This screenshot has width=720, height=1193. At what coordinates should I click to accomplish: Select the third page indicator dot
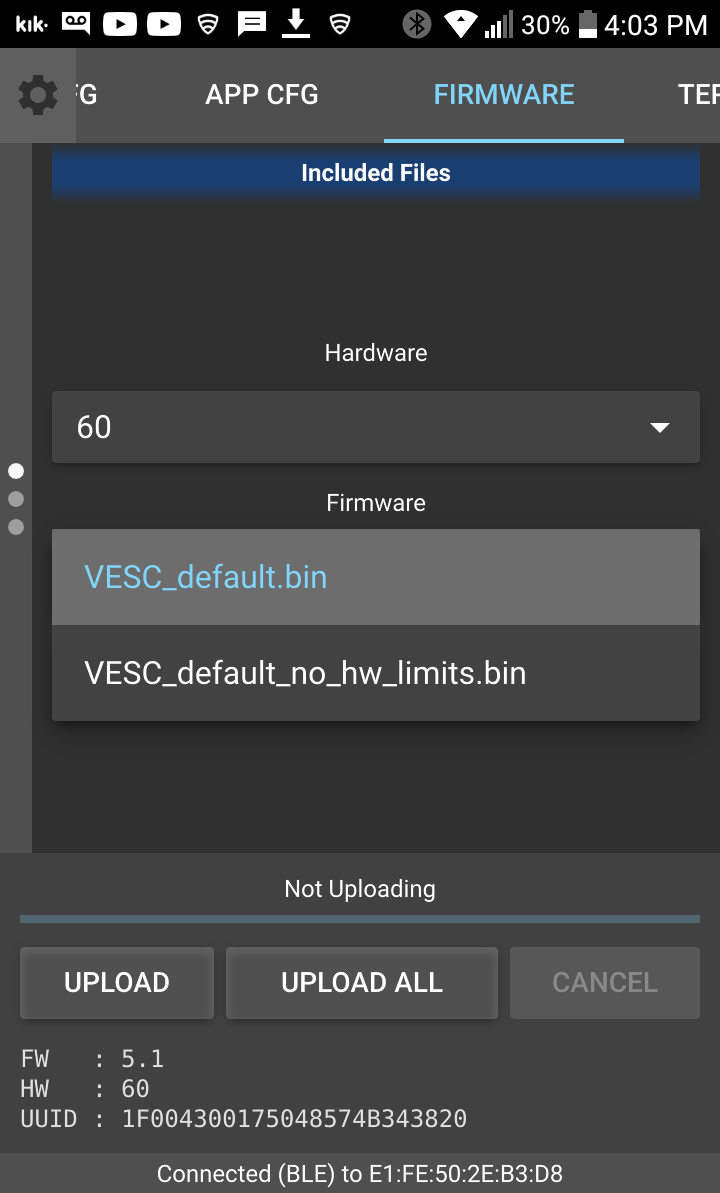pyautogui.click(x=16, y=527)
